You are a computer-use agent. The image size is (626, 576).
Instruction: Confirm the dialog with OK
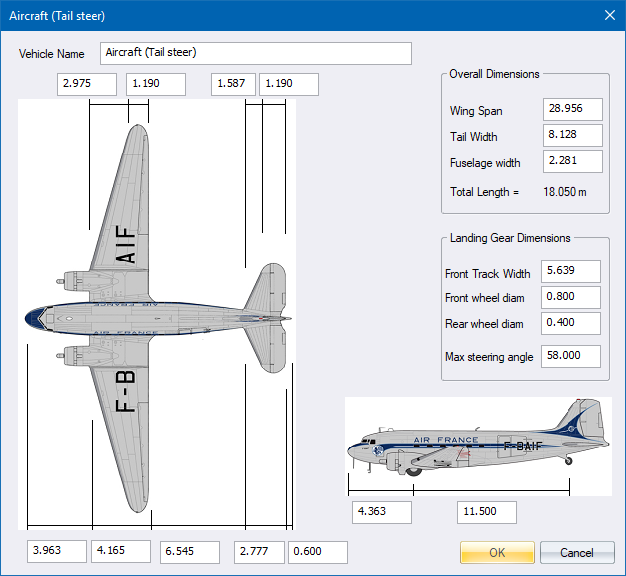click(x=497, y=552)
